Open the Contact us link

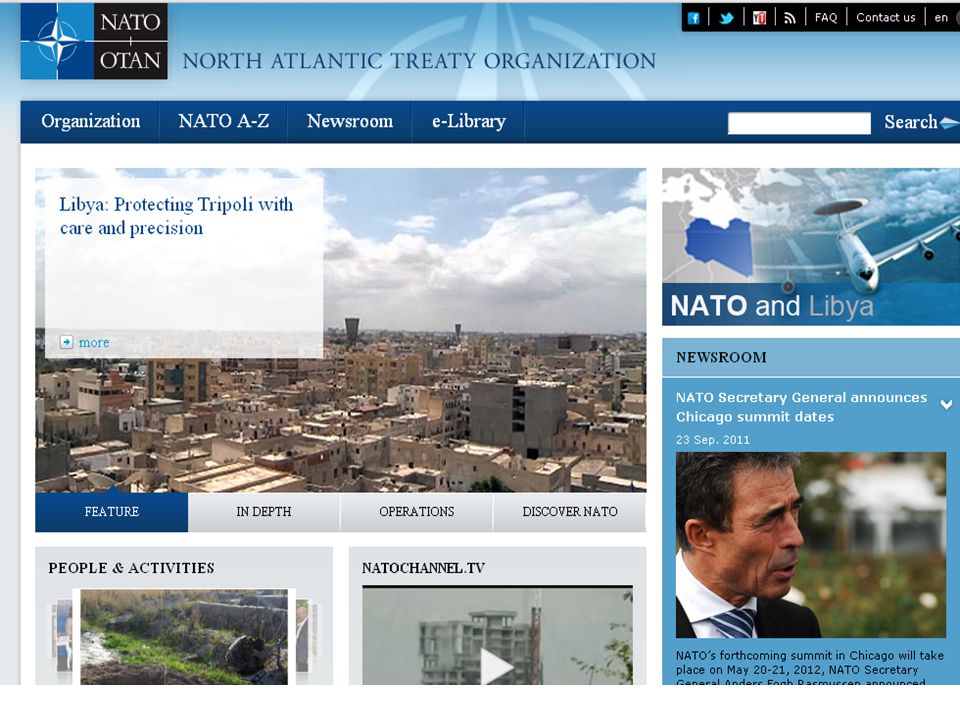pos(885,18)
